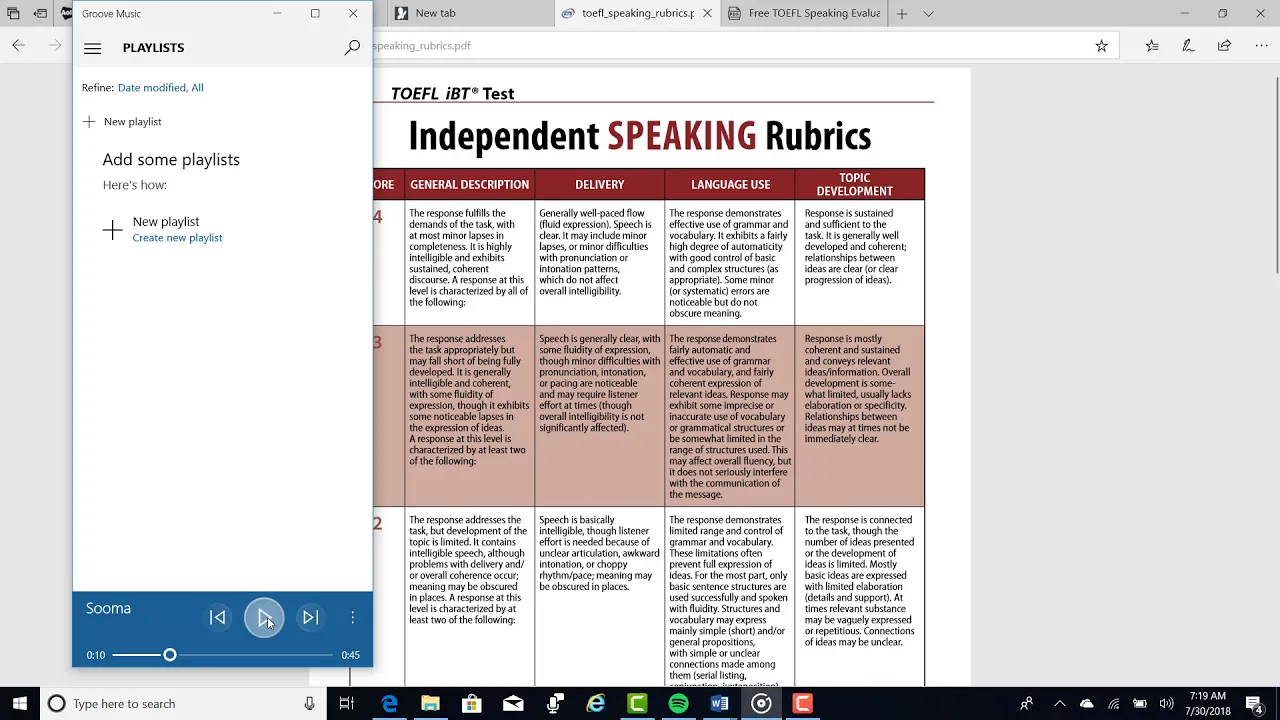Image resolution: width=1280 pixels, height=720 pixels.
Task: Add page to favorites with star
Action: [1101, 45]
